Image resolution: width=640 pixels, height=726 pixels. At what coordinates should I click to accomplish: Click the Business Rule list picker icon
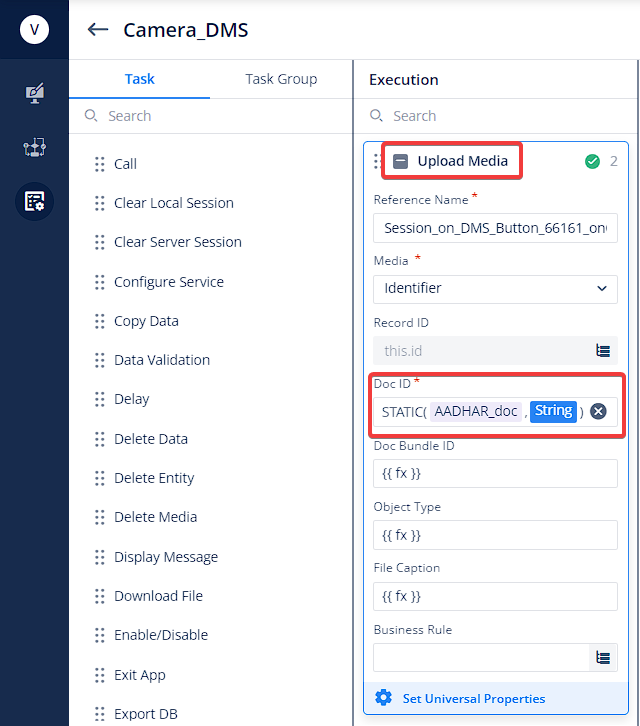(602, 657)
